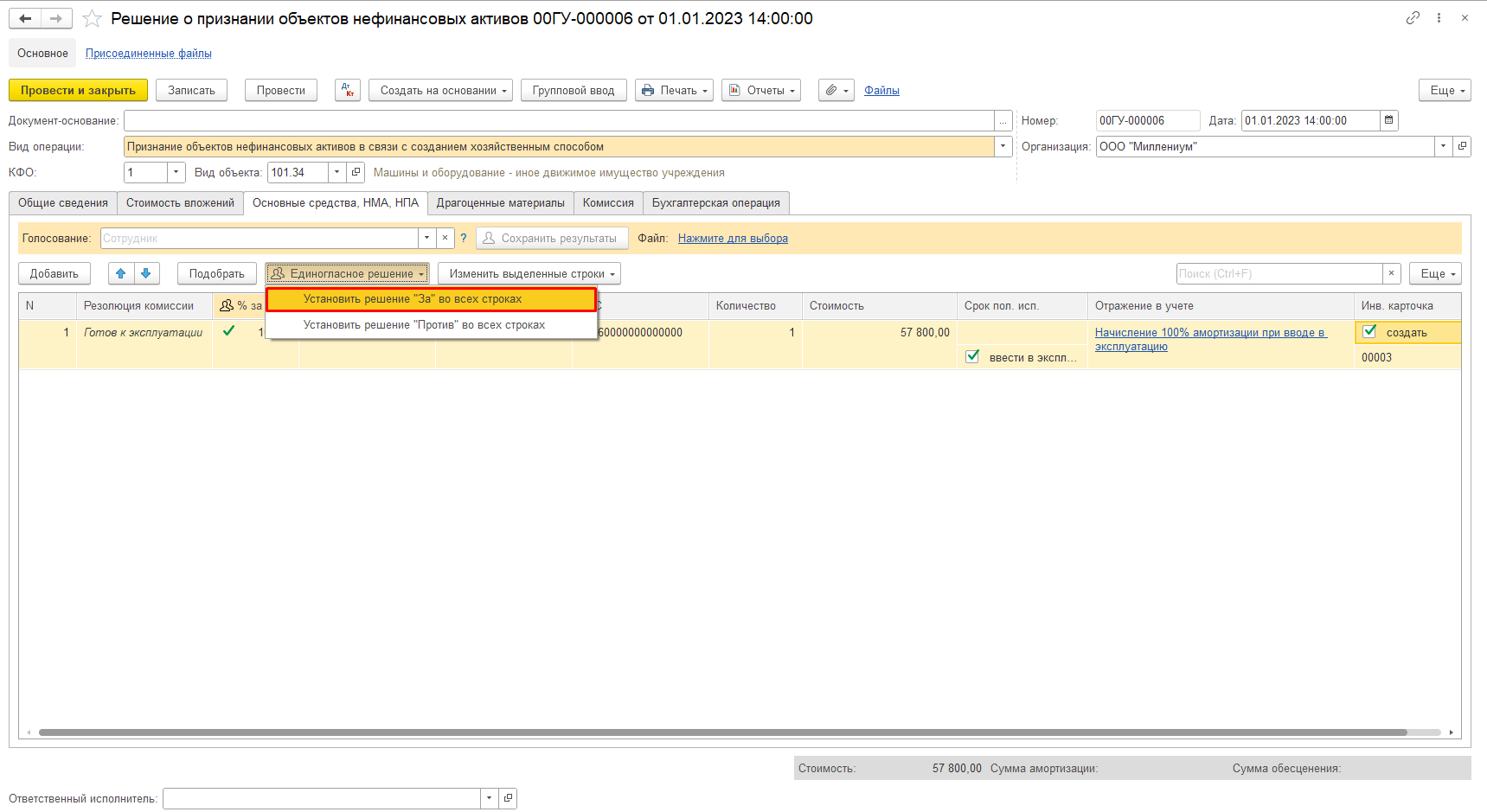Show Дт/Кт accounting entries icon
This screenshot has height=812, width=1487.
(348, 90)
